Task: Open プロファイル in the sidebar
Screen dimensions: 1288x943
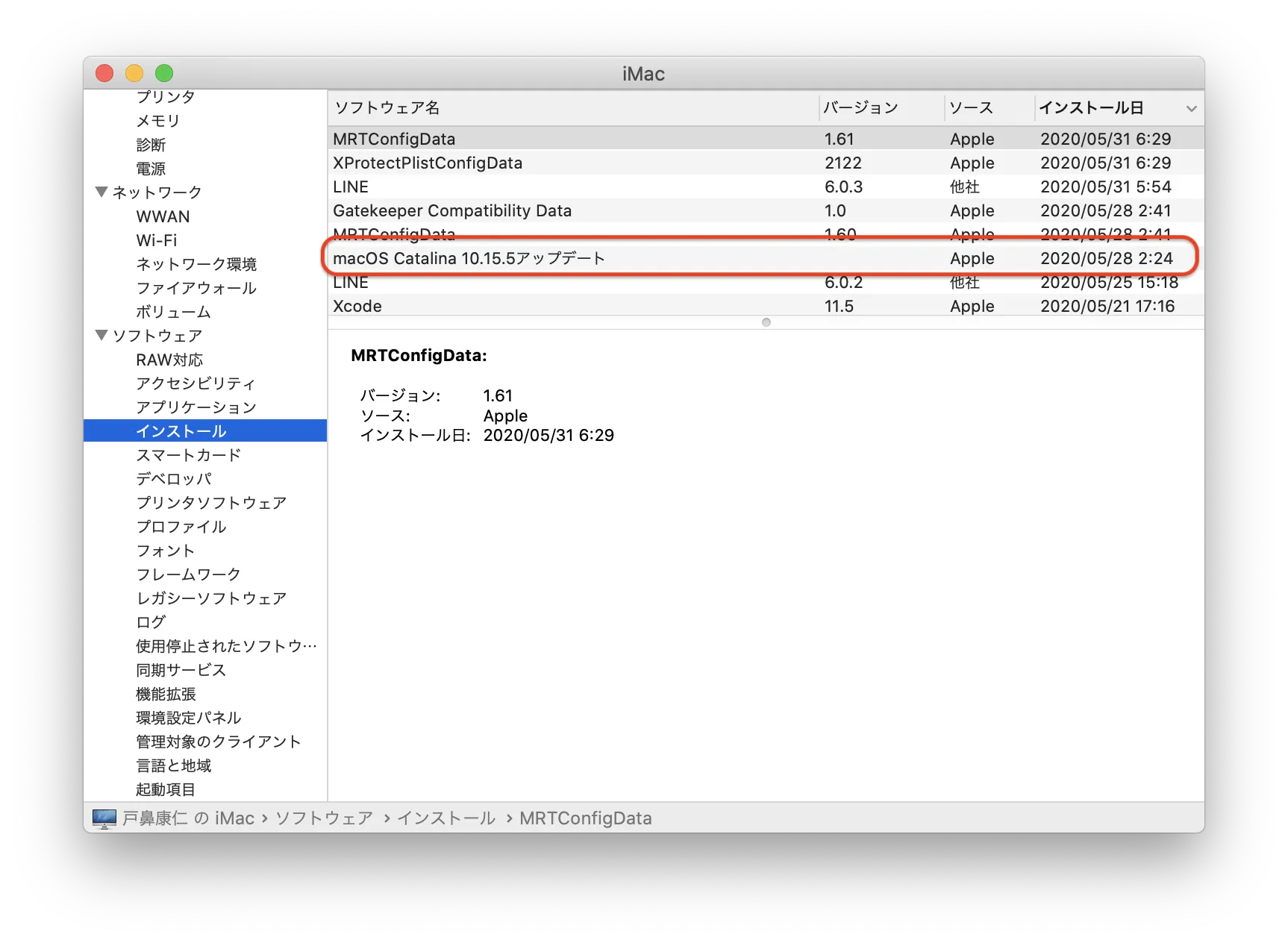Action: click(x=181, y=527)
